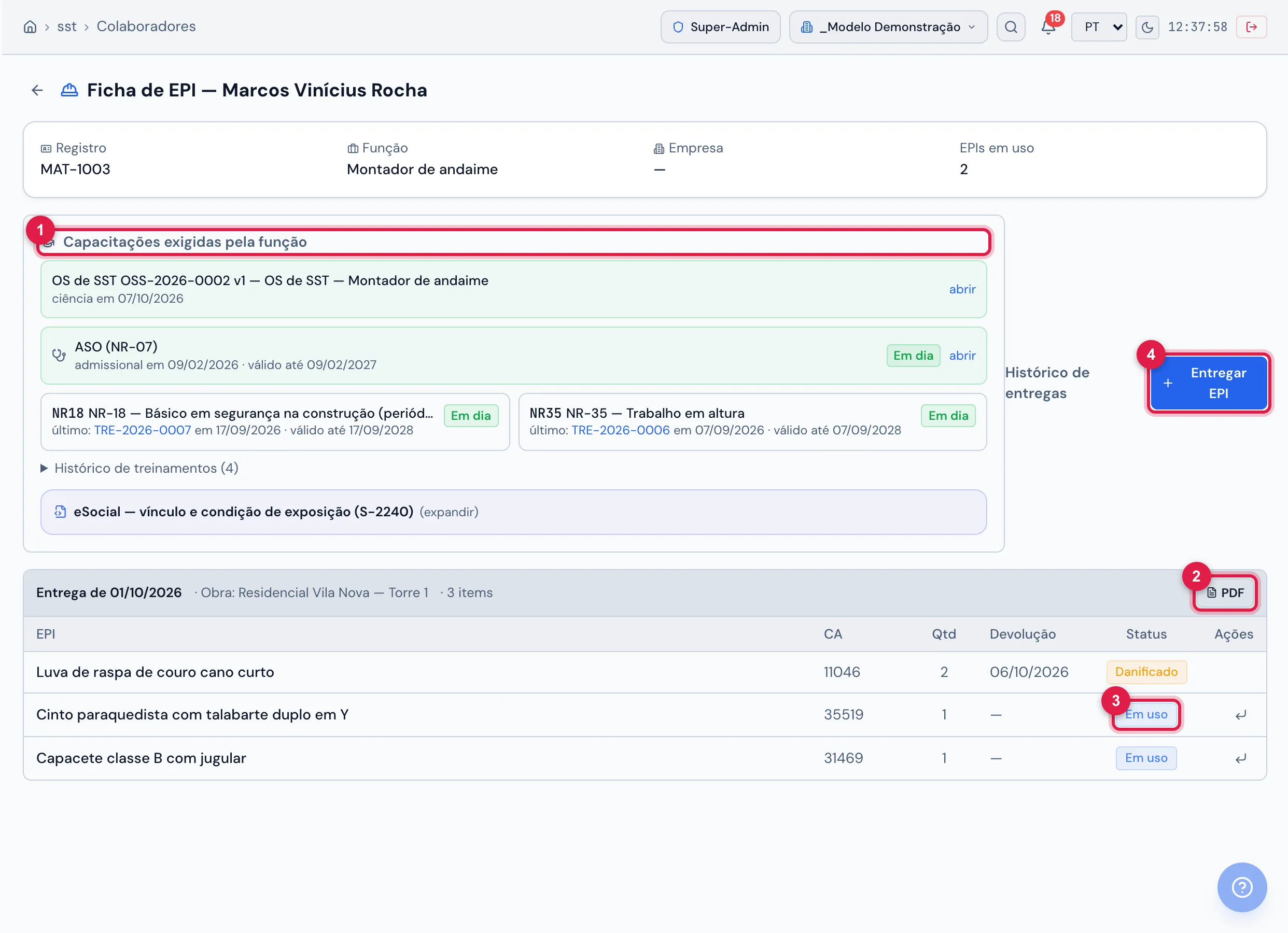Open the _Modelo Demonstração company dropdown
This screenshot has width=1288, height=933.
(888, 26)
